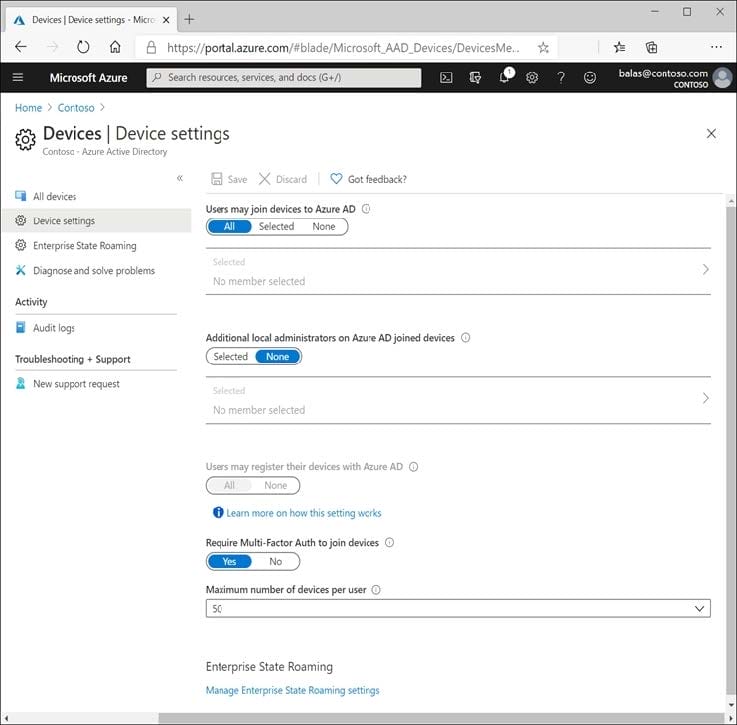Select Device settings in the left menu

click(x=96, y=221)
